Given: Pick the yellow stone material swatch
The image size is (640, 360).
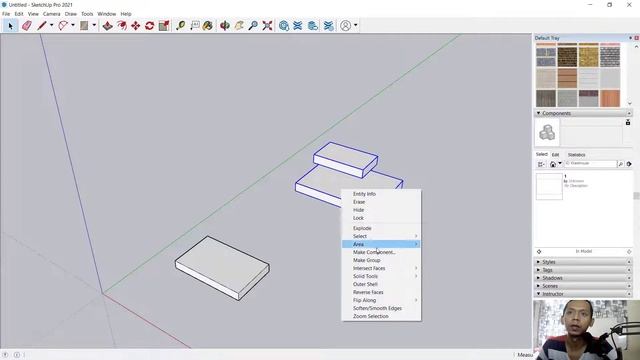Looking at the screenshot, I should point(589,56).
